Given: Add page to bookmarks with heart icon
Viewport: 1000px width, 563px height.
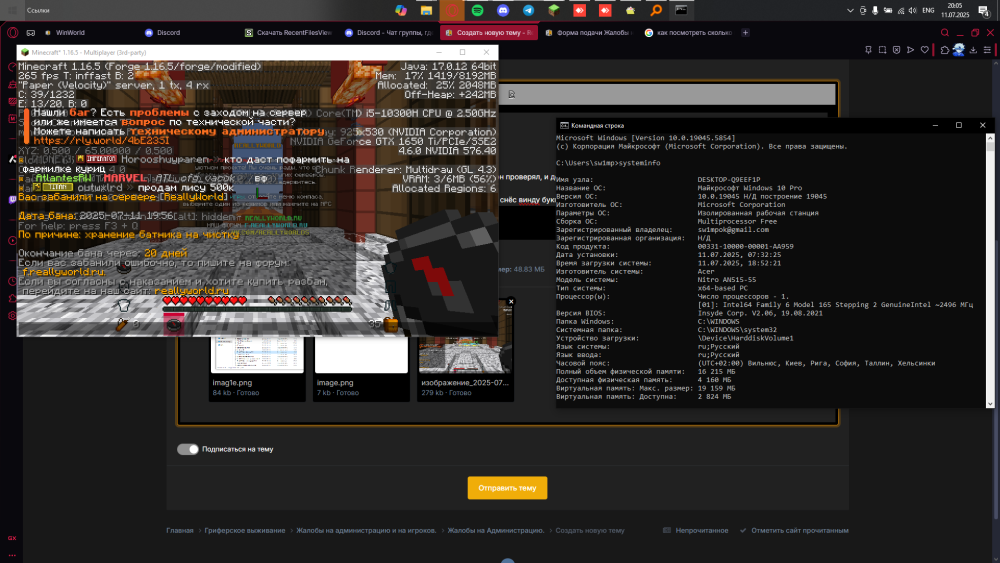Looking at the screenshot, I should (x=925, y=50).
